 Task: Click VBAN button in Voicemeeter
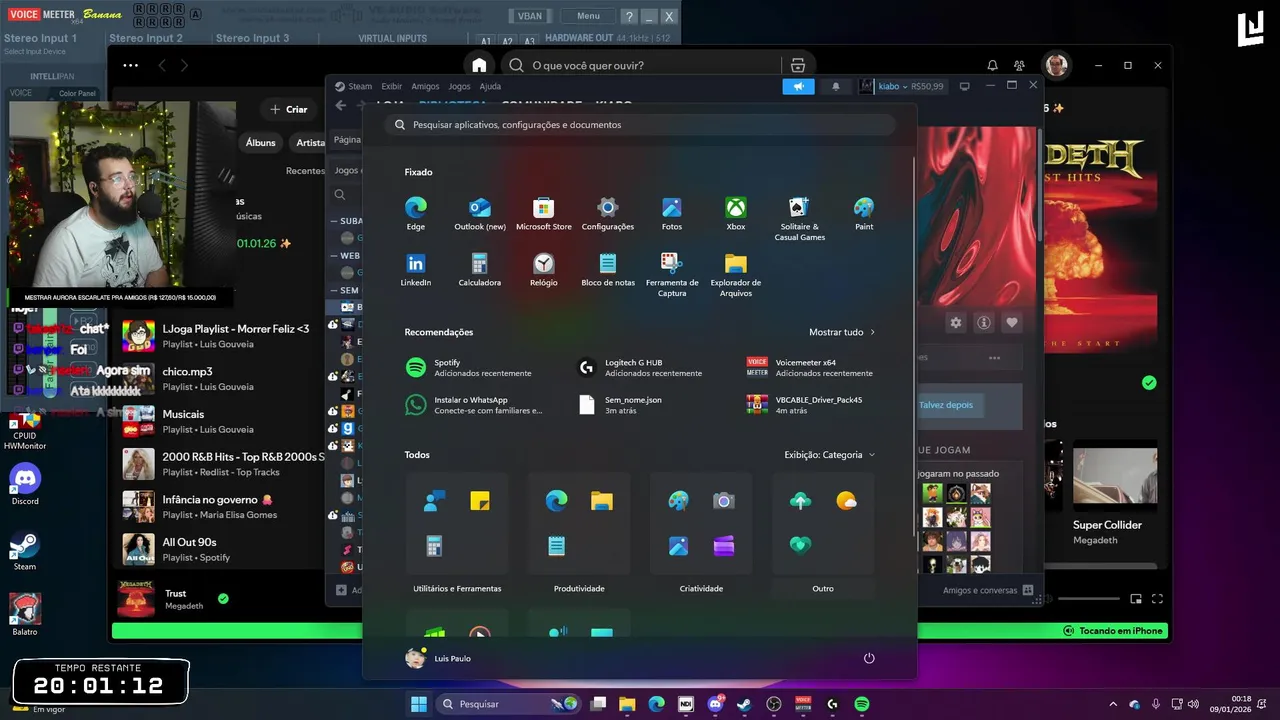tap(529, 16)
